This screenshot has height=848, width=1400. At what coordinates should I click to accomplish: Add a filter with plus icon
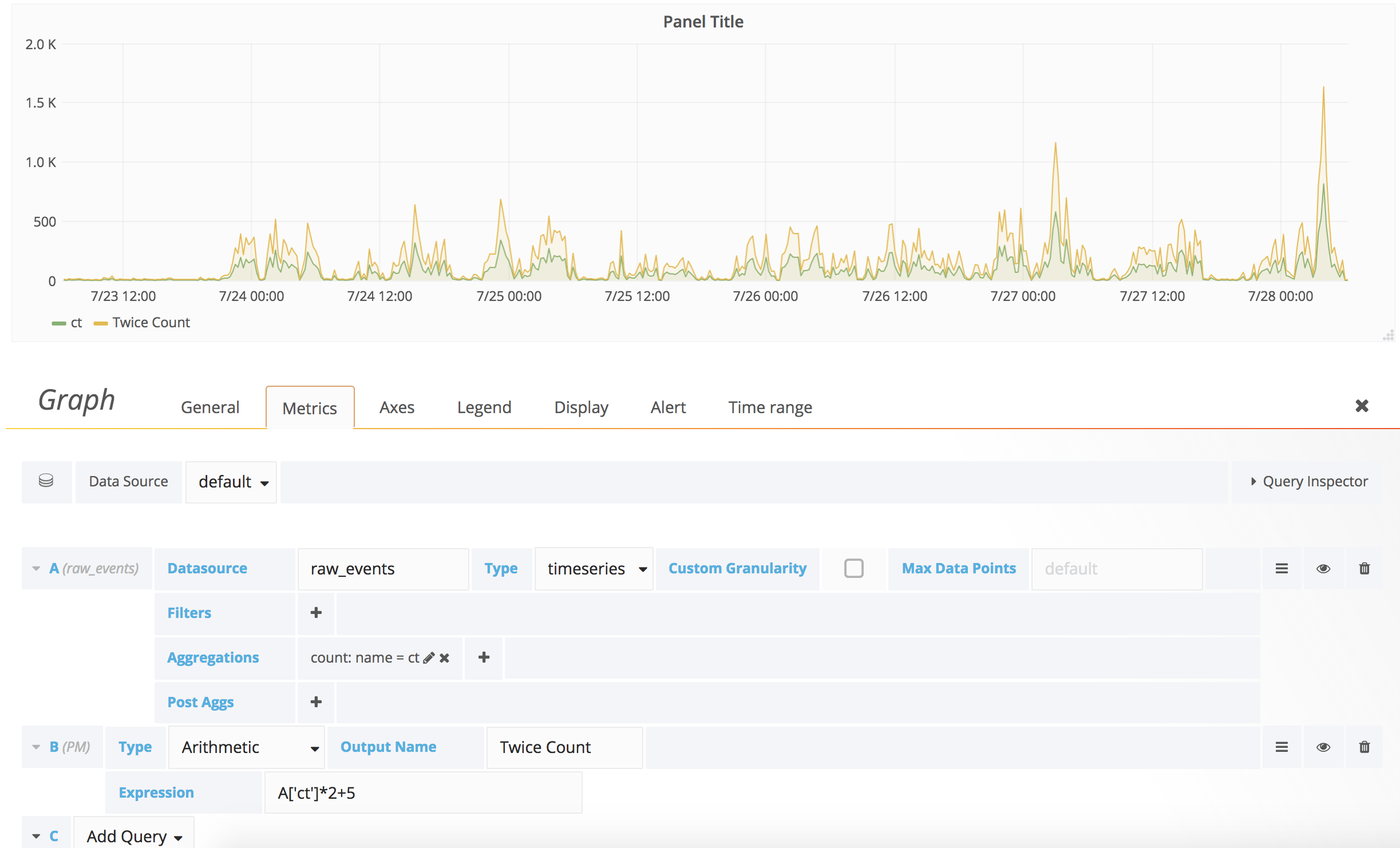coord(316,613)
